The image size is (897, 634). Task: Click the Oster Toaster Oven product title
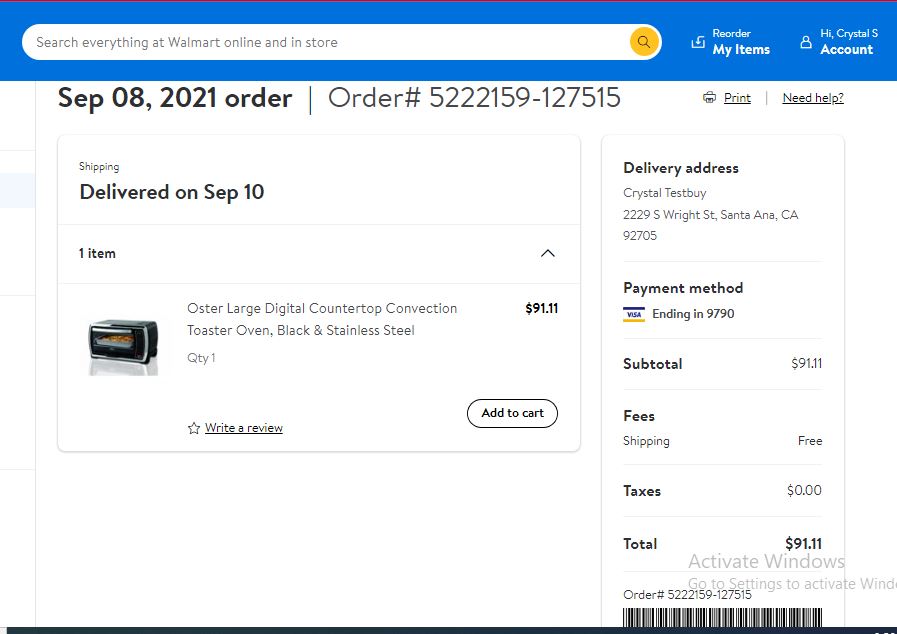[x=322, y=319]
